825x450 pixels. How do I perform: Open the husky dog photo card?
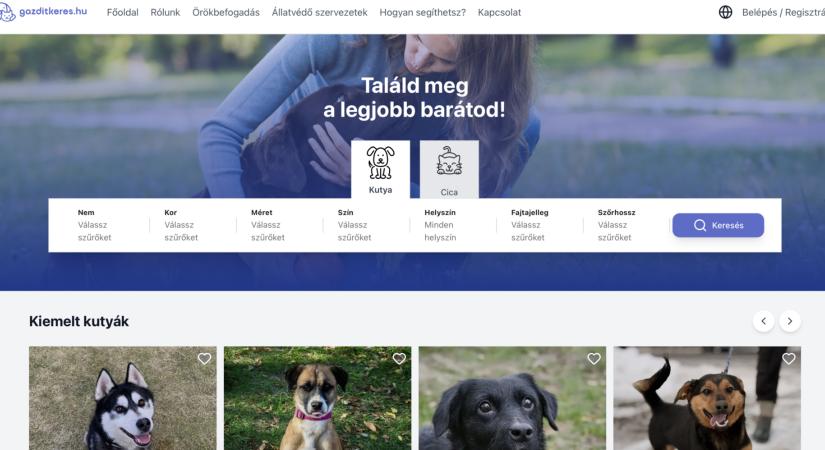pos(123,398)
